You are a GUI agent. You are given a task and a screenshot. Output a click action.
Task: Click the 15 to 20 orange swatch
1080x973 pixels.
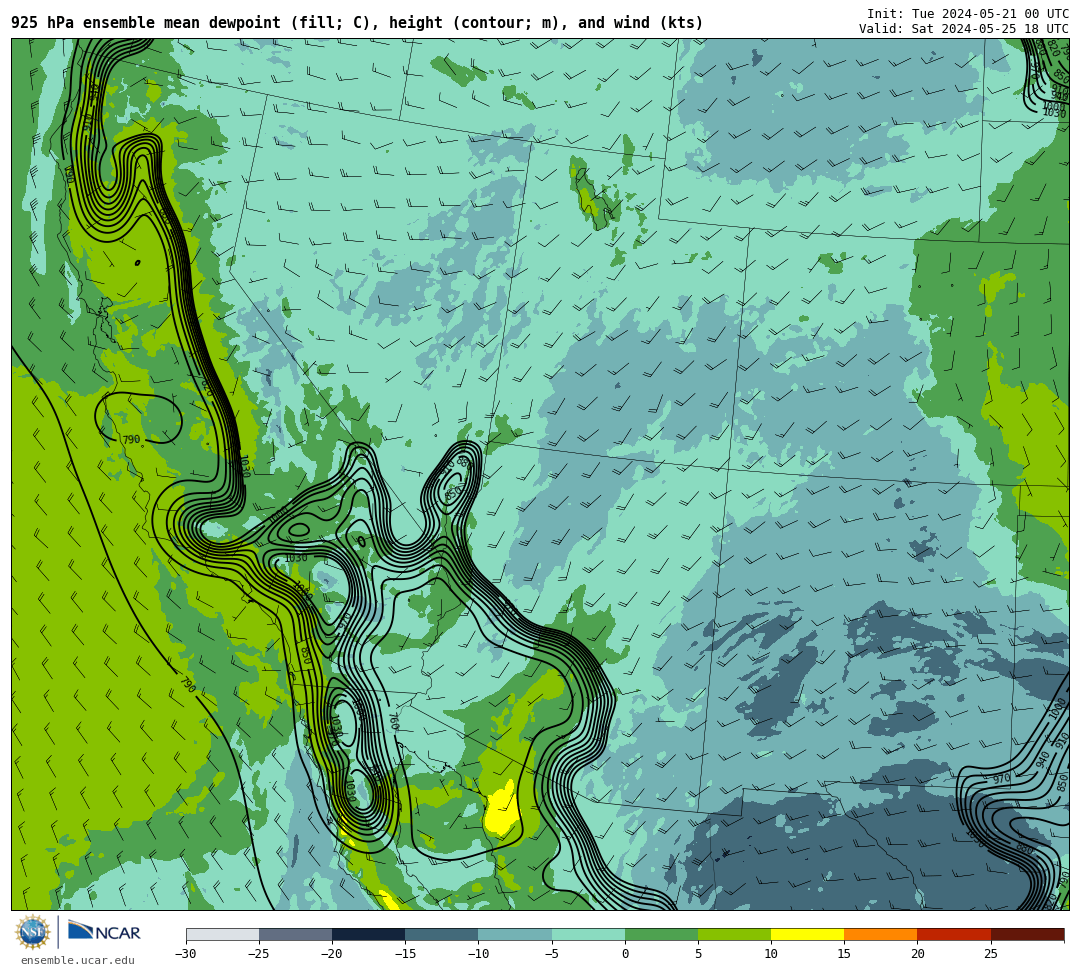[881, 934]
